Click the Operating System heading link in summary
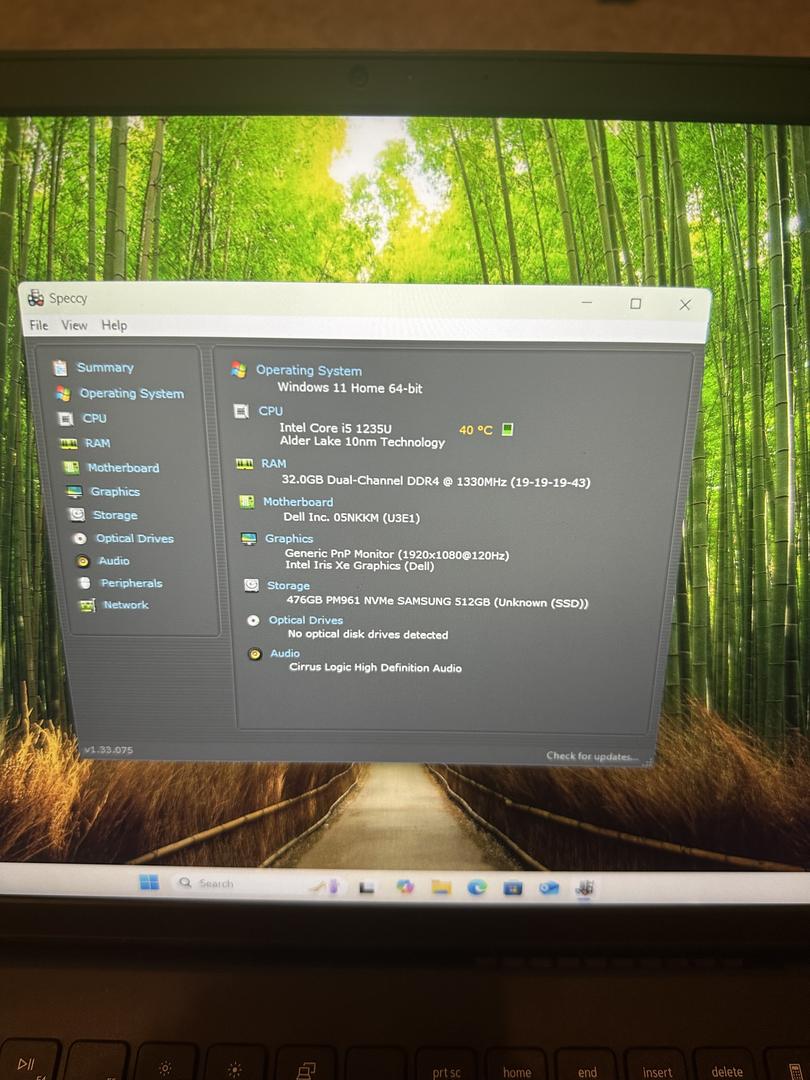The image size is (810, 1080). tap(309, 370)
